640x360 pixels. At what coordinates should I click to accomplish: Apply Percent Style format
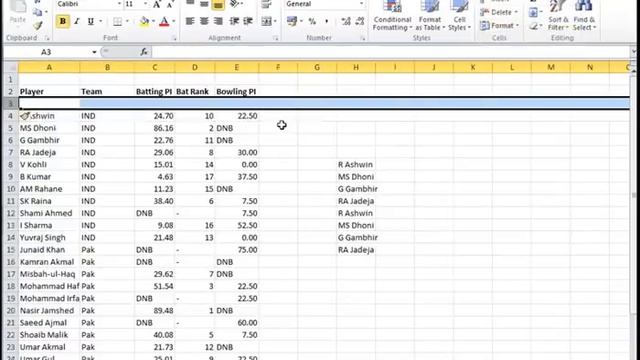[312, 21]
